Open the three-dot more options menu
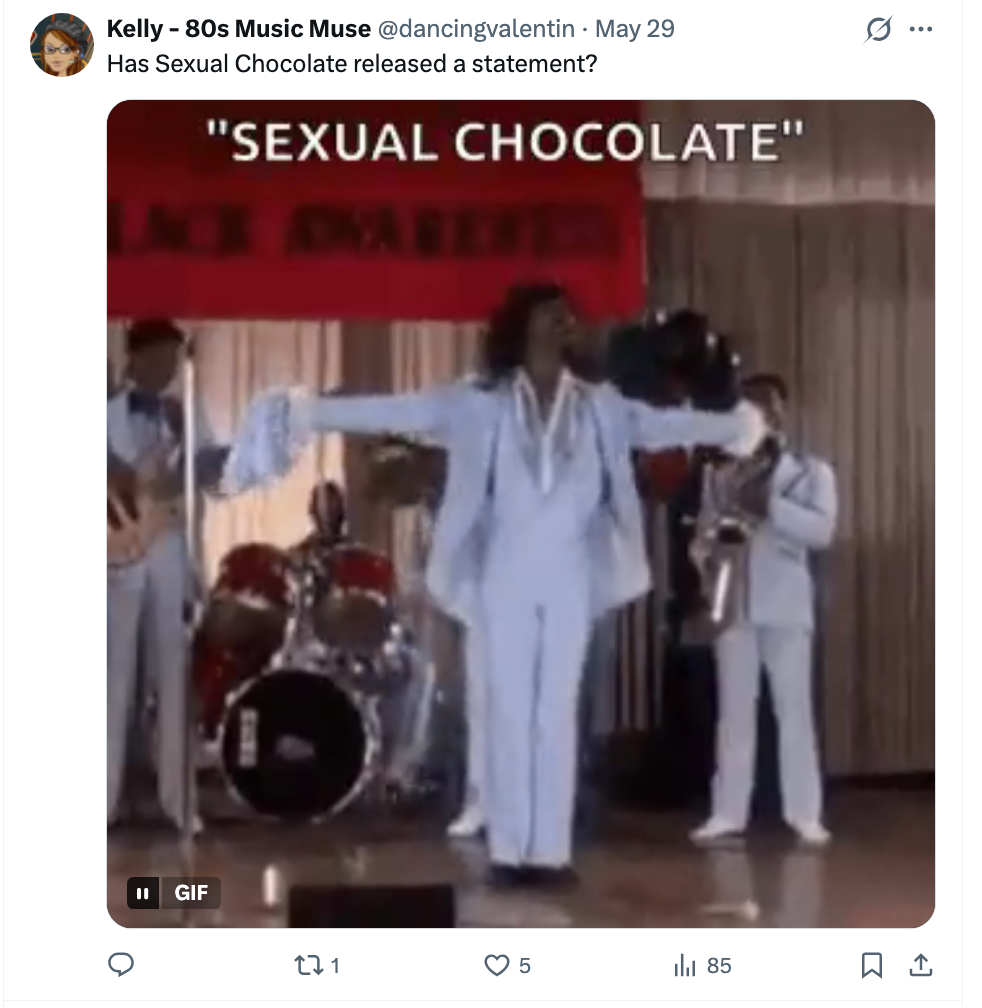This screenshot has width=982, height=1008. 921,29
